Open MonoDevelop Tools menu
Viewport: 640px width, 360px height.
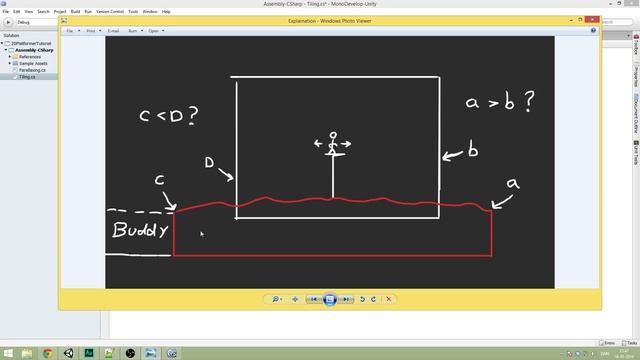tap(133, 11)
